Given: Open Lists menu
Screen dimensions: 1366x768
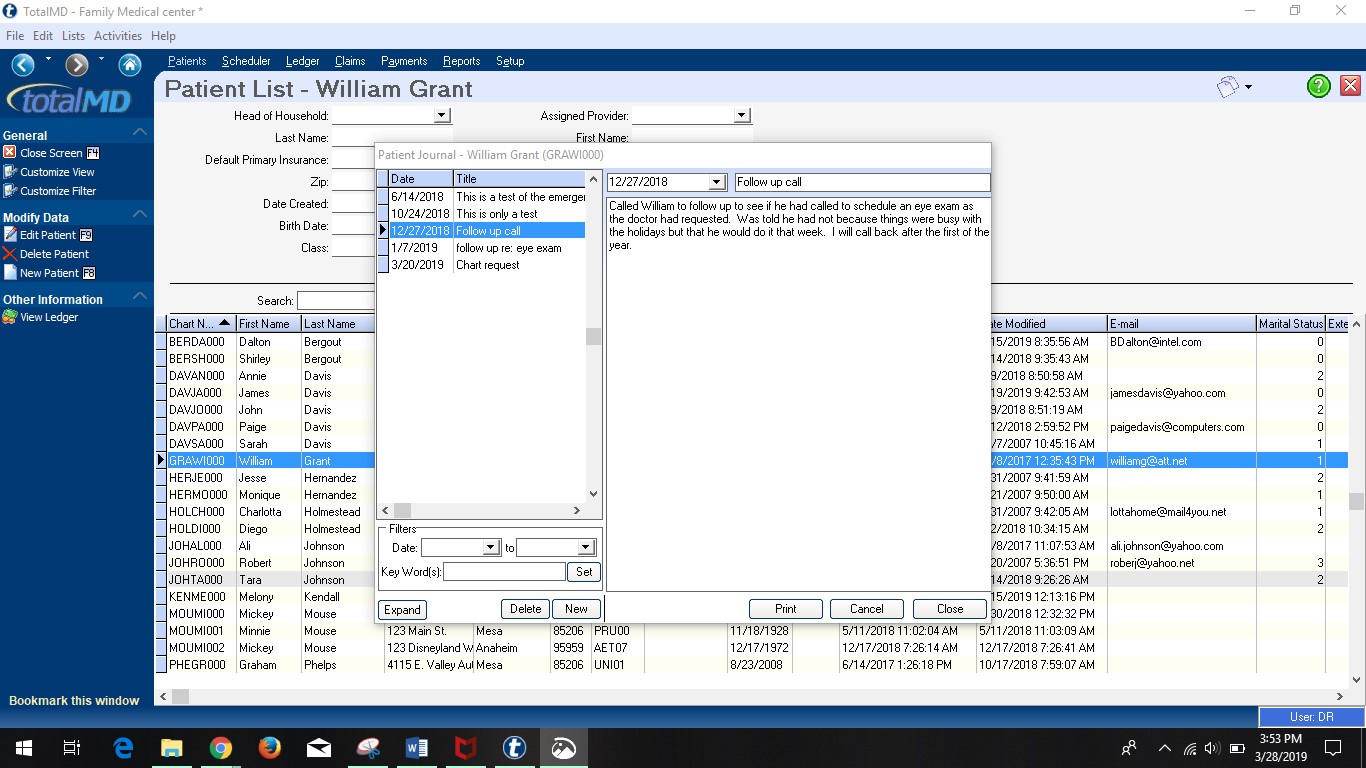Looking at the screenshot, I should [x=73, y=36].
